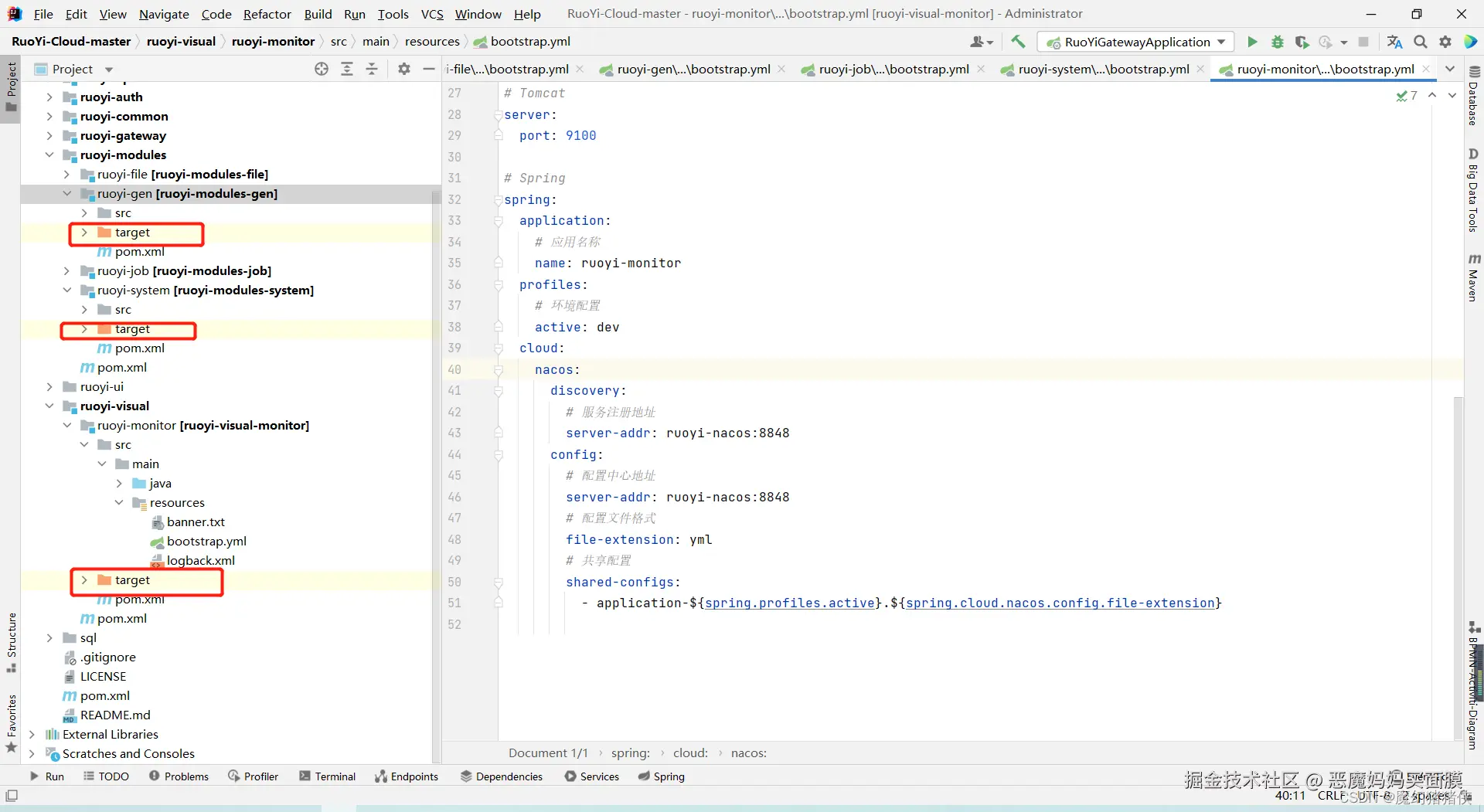Click the translate icon in top toolbar

click(1394, 42)
